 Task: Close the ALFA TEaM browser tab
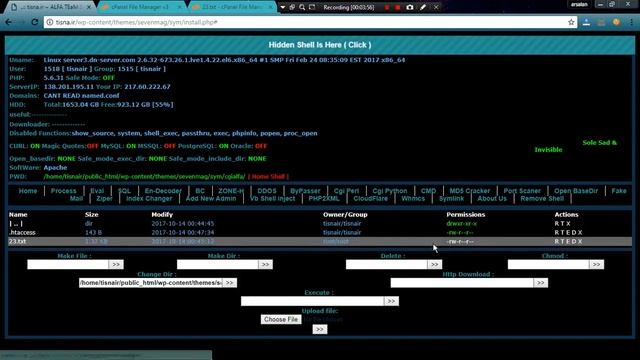(x=89, y=7)
